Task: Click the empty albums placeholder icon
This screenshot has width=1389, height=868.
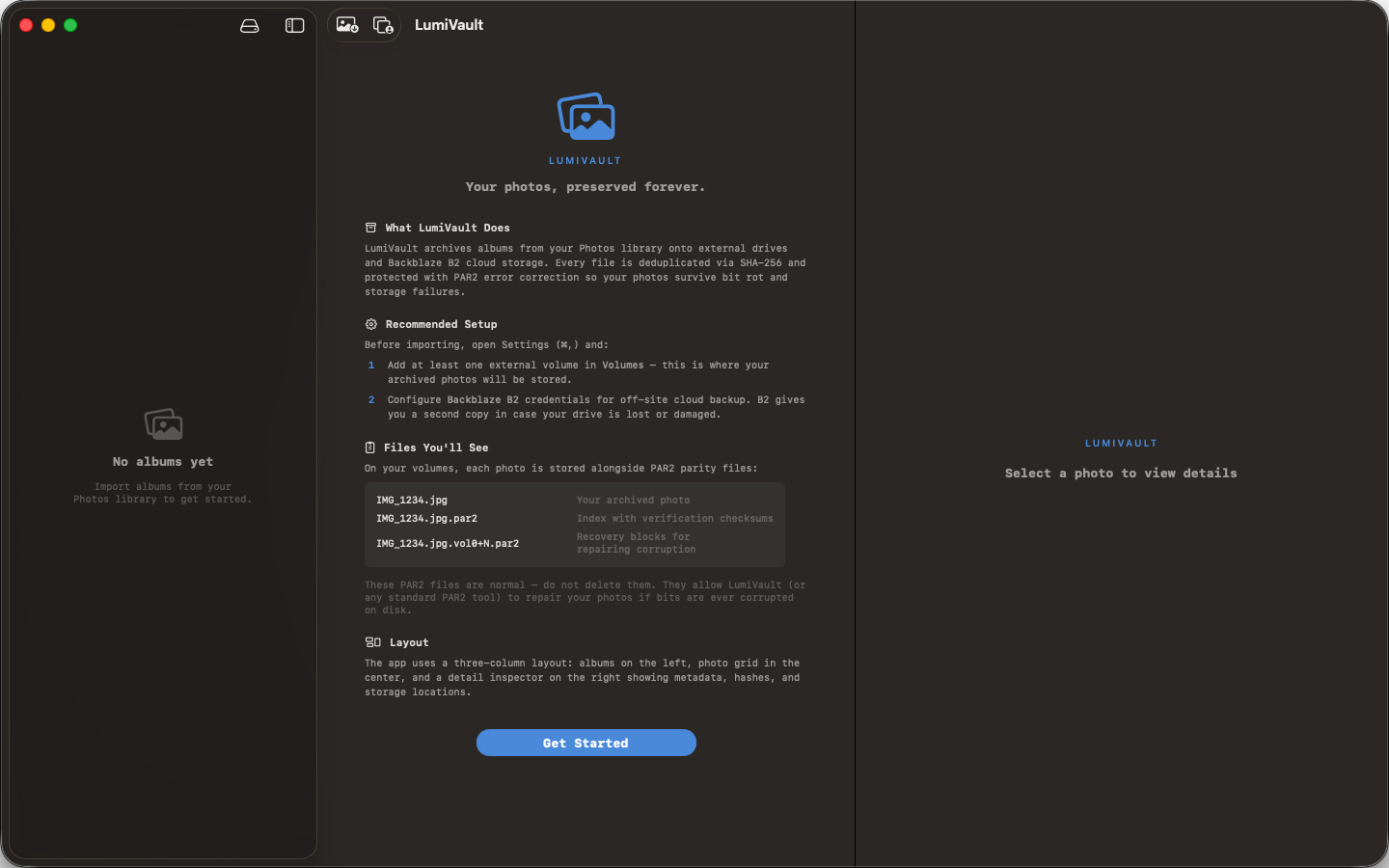Action: pyautogui.click(x=164, y=424)
